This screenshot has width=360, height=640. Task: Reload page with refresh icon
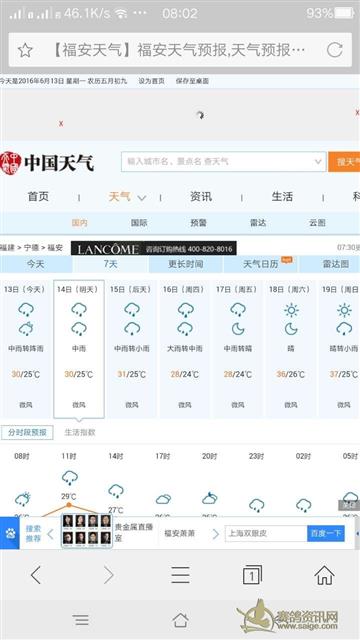[335, 50]
